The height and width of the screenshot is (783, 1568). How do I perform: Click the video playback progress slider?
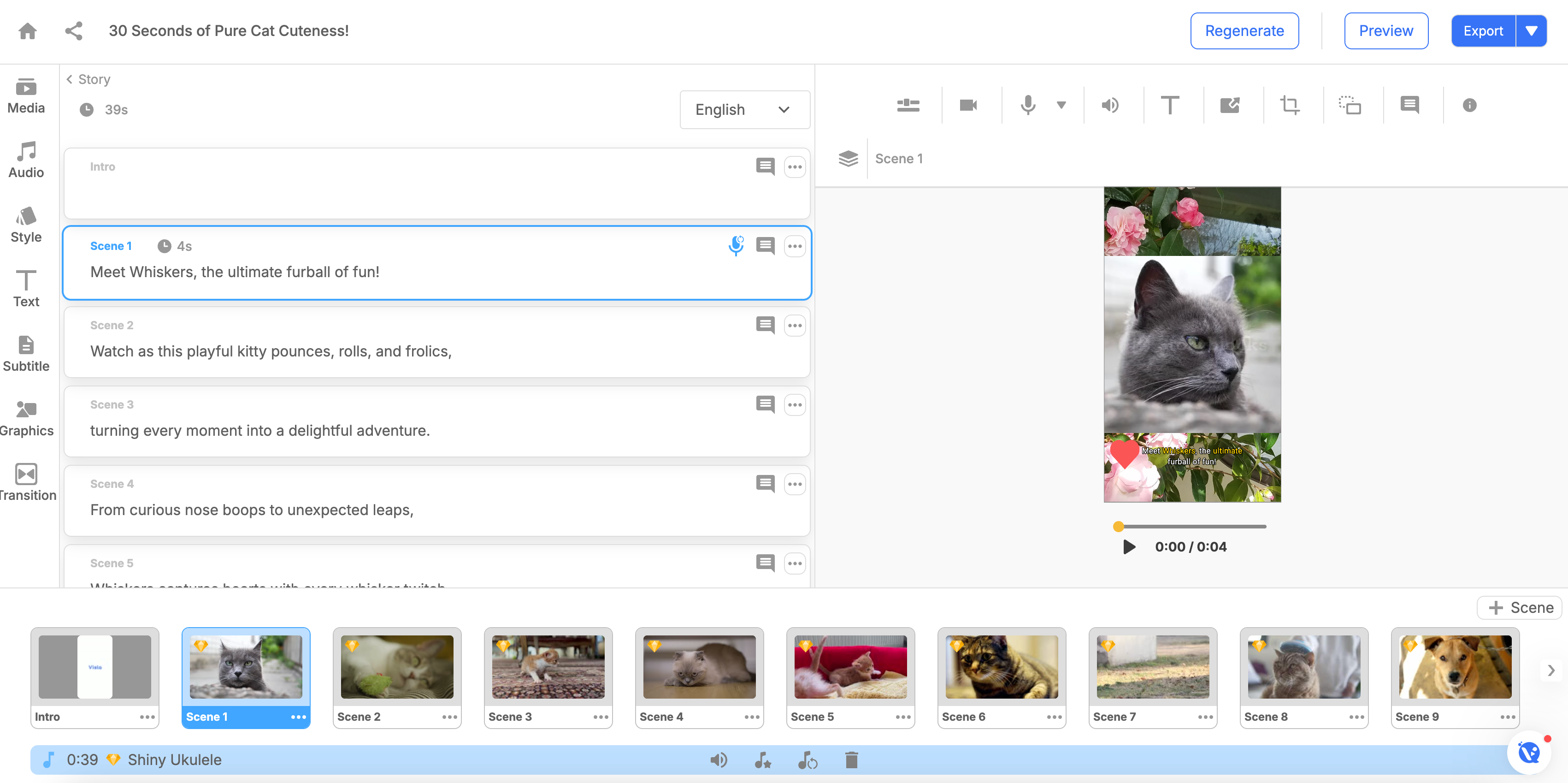1192,526
